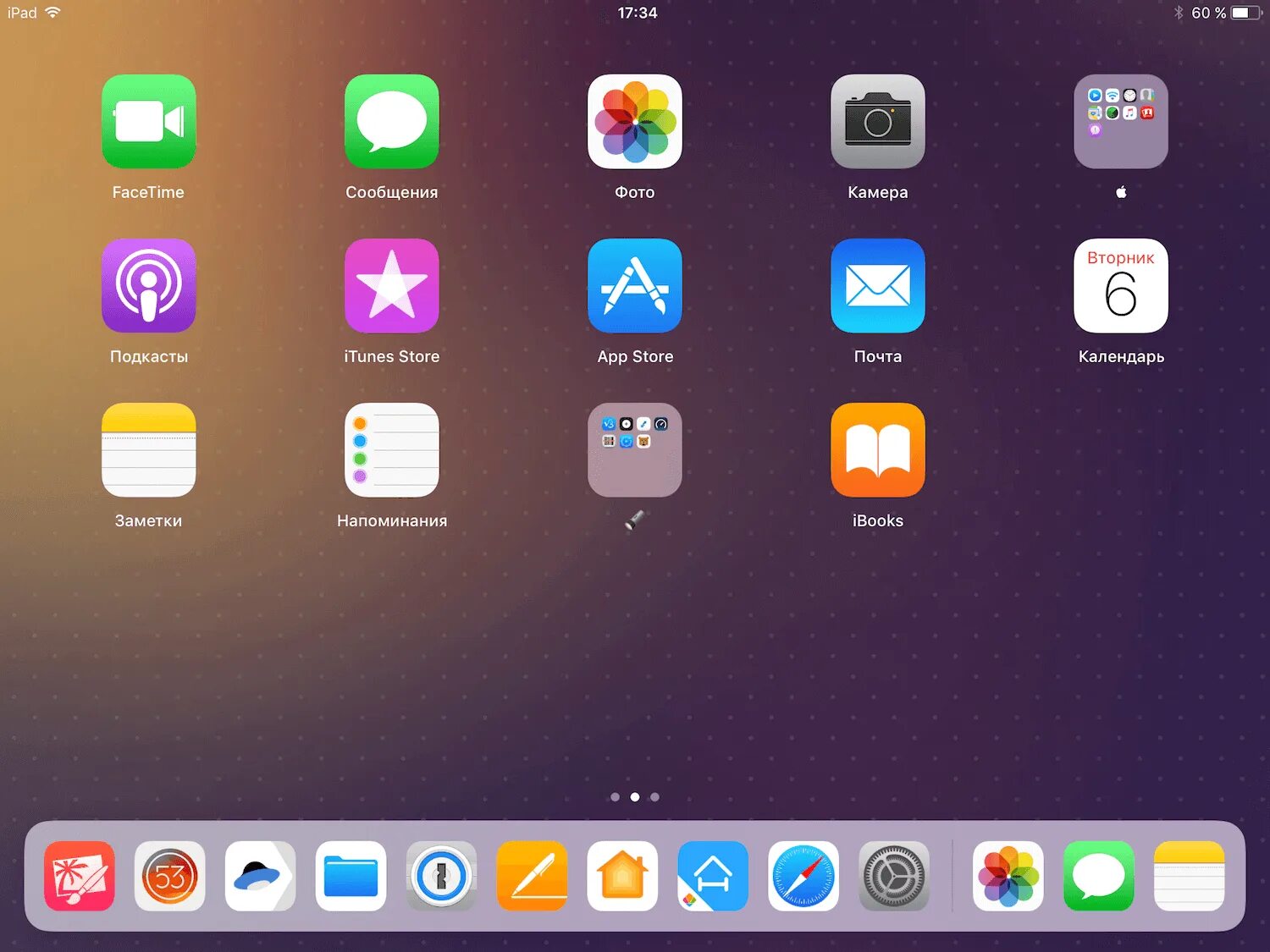This screenshot has height=952, width=1270.
Task: Go to the first home screen page dot
Action: [615, 797]
